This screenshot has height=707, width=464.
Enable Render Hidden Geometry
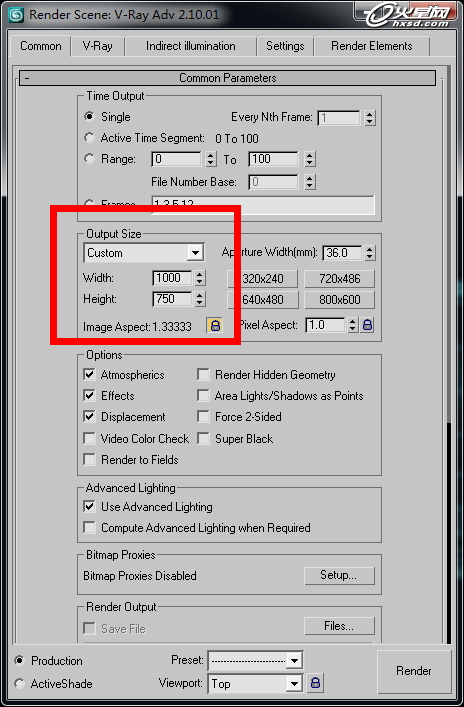(x=203, y=375)
